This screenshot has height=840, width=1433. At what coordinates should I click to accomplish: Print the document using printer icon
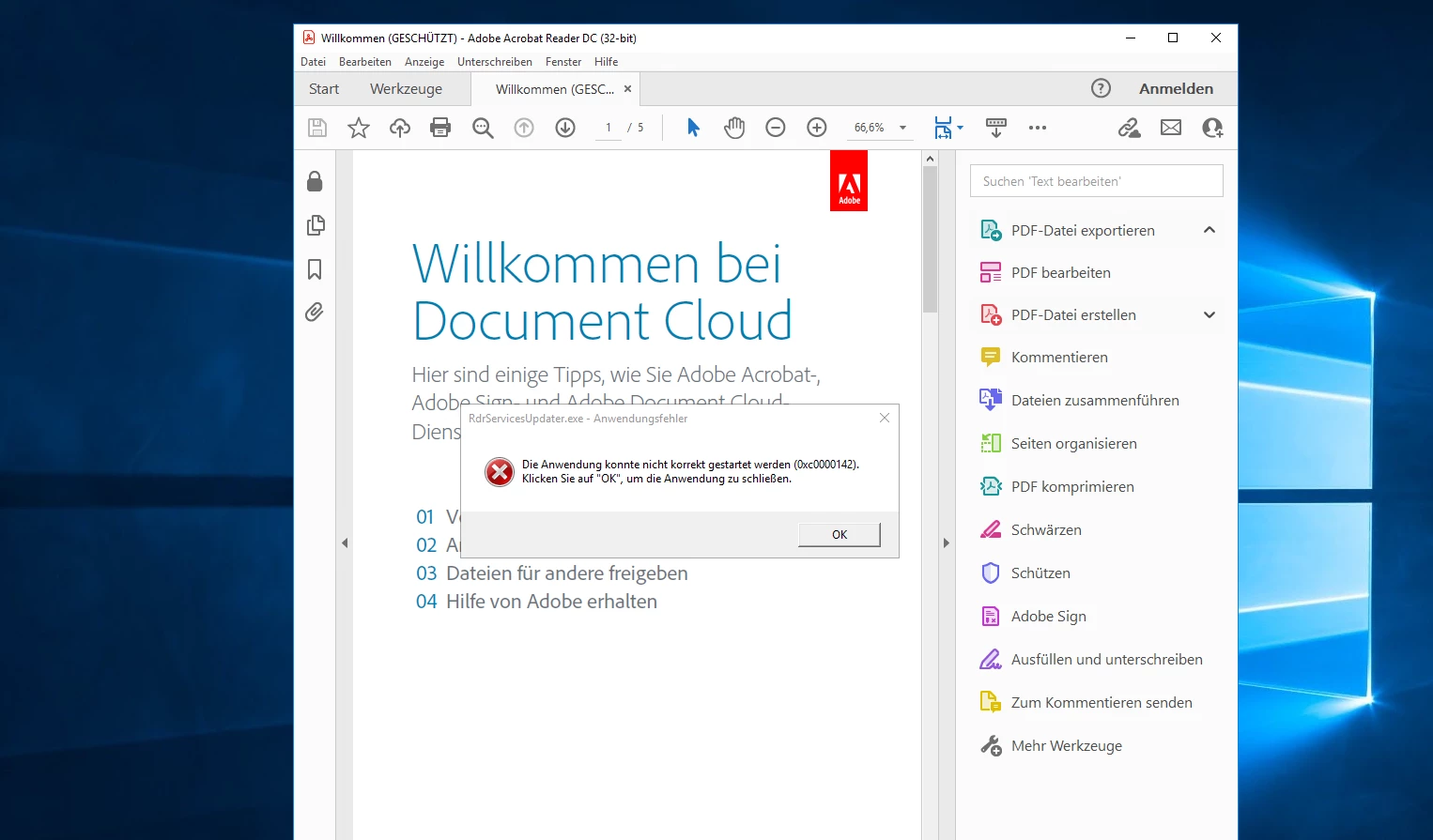[x=440, y=128]
